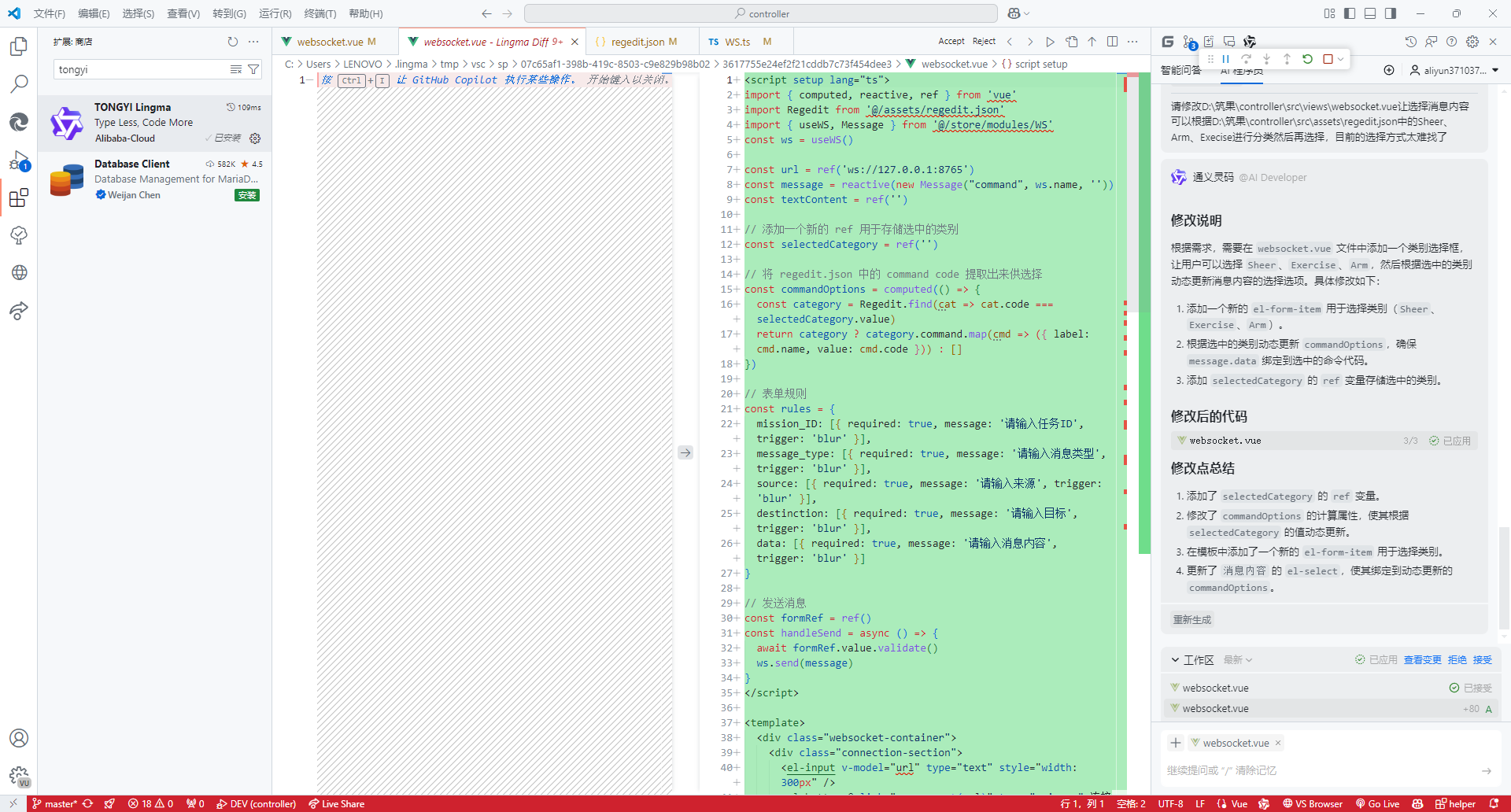Image resolution: width=1511 pixels, height=812 pixels.
Task: Open the Accounts menu
Action: click(x=19, y=738)
